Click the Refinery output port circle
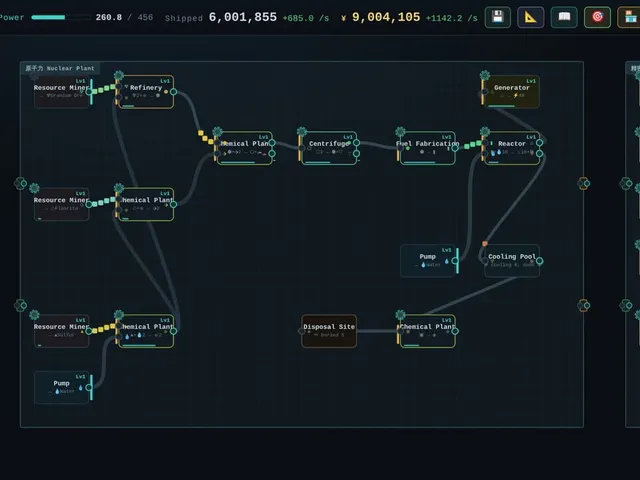This screenshot has height=480, width=640. coord(173,92)
